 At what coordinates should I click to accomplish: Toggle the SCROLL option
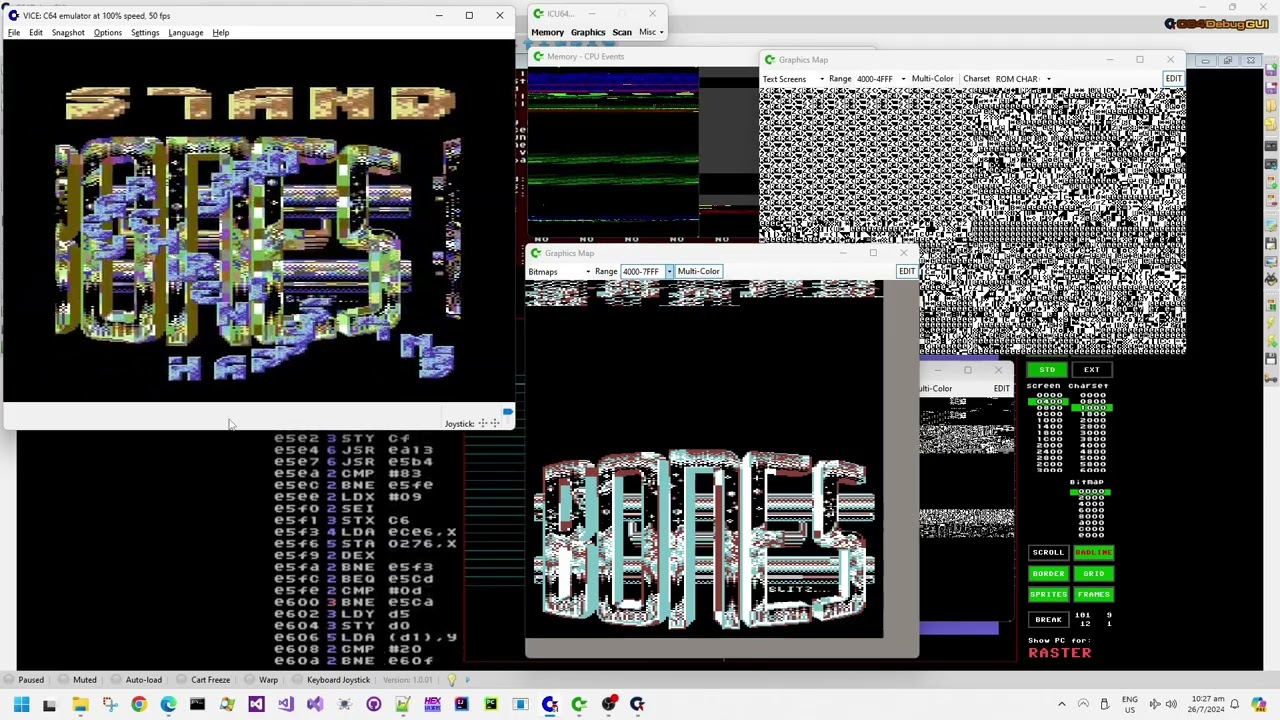point(1048,553)
